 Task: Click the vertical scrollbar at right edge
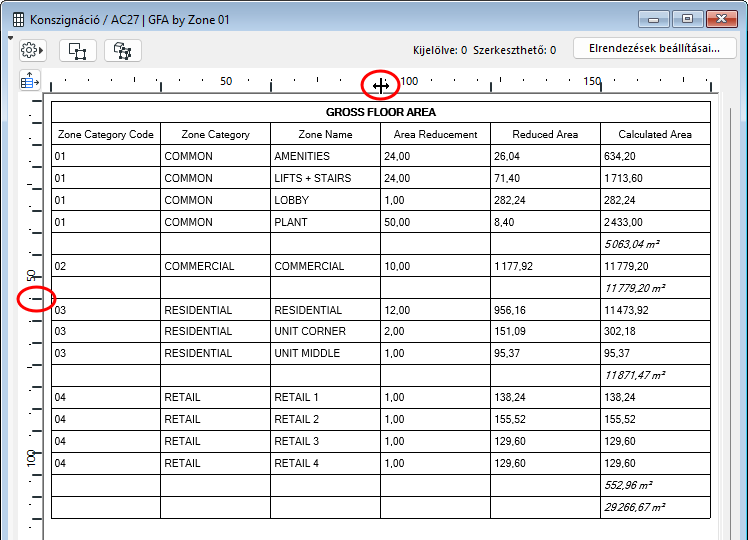[x=730, y=324]
